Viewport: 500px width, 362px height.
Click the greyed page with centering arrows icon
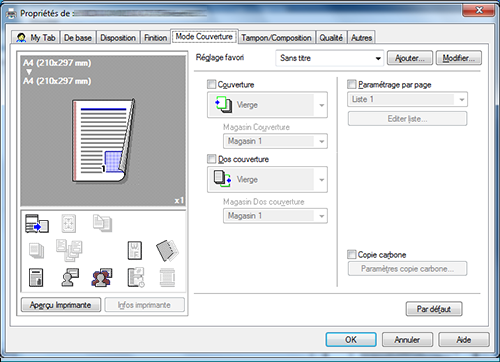[x=69, y=223]
